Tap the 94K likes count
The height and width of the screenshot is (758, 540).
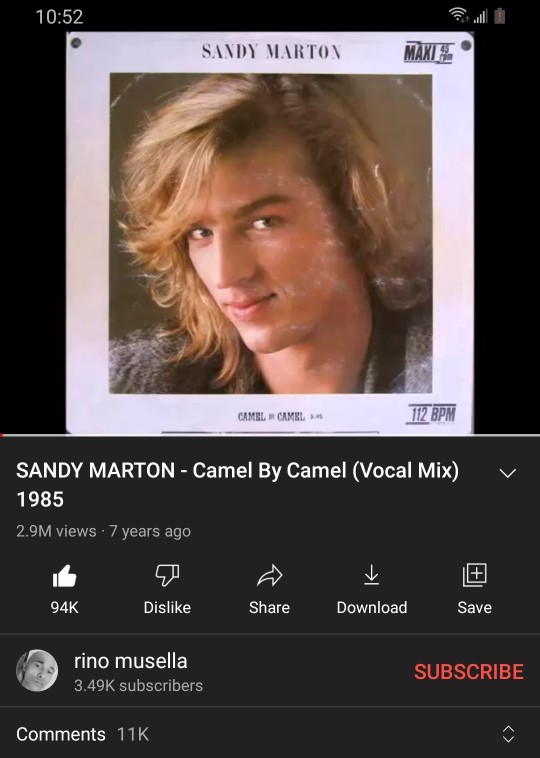(x=64, y=607)
